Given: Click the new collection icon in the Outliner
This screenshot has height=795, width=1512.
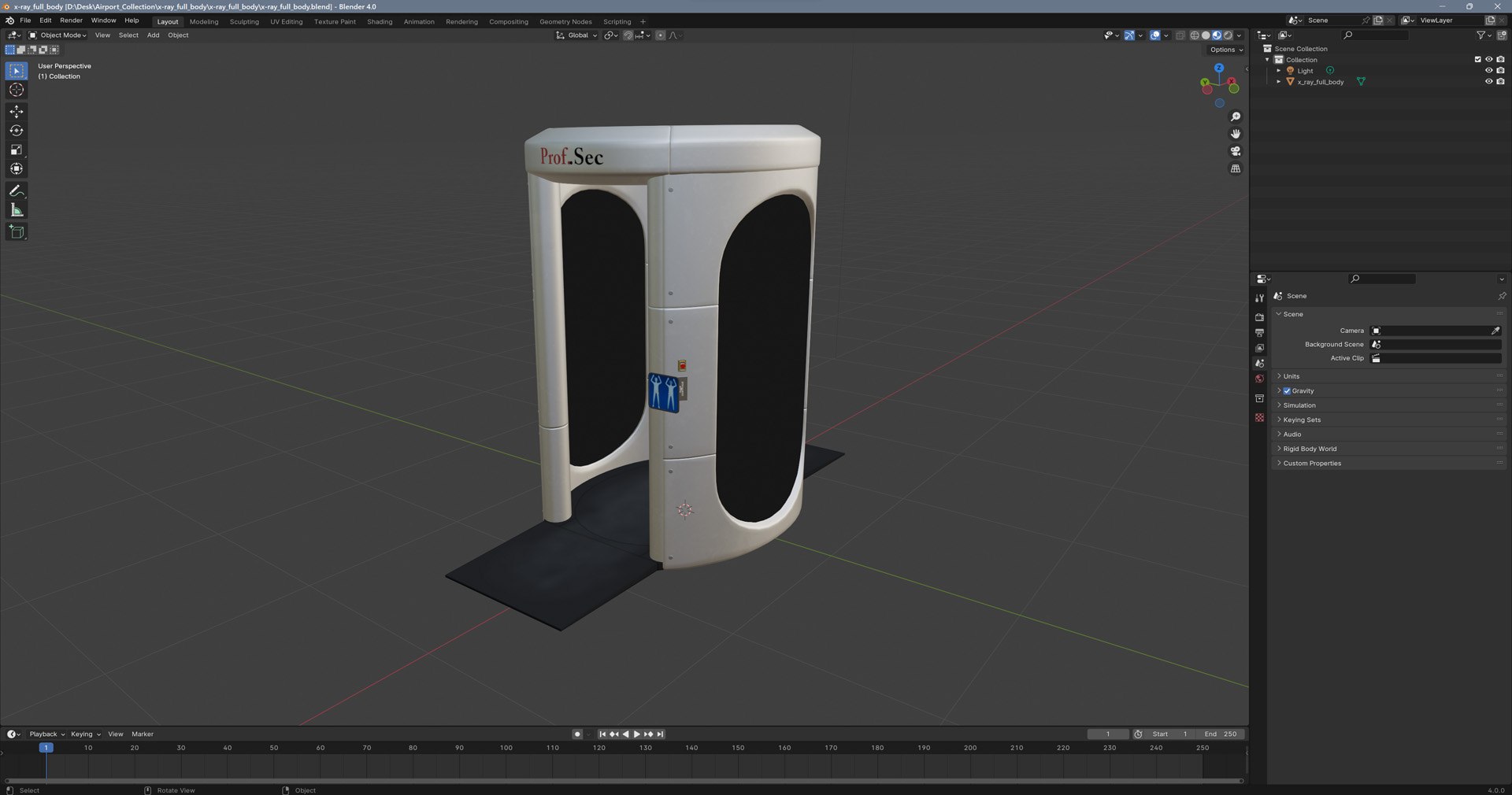Looking at the screenshot, I should pos(1502,35).
